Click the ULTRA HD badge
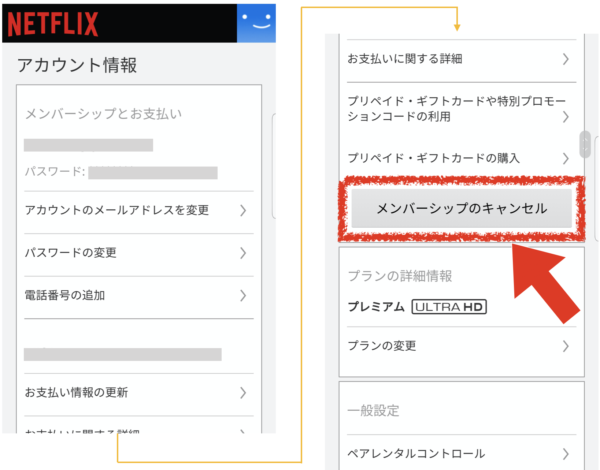 [449, 307]
